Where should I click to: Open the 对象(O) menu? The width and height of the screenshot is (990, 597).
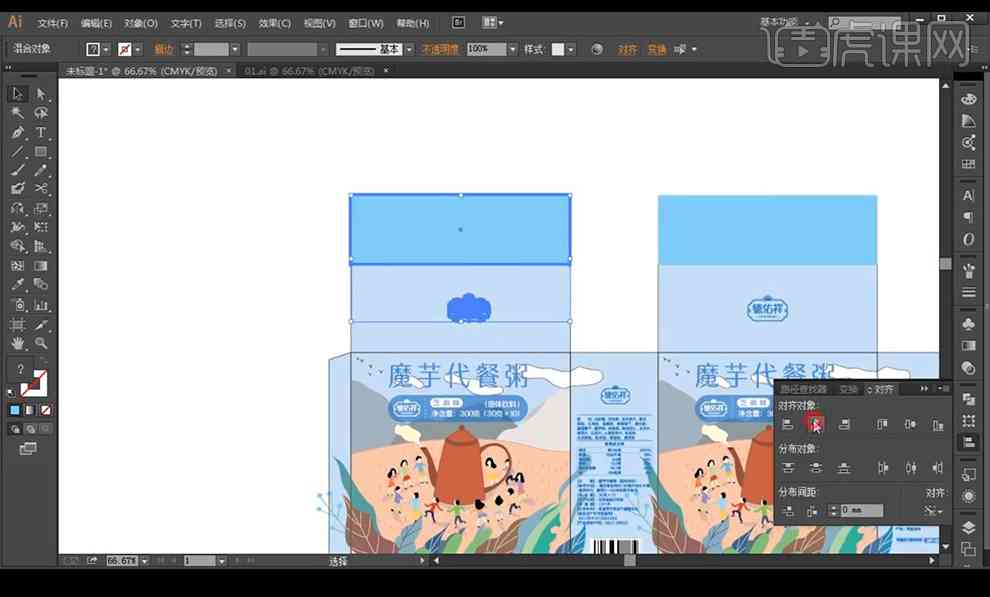pyautogui.click(x=141, y=23)
